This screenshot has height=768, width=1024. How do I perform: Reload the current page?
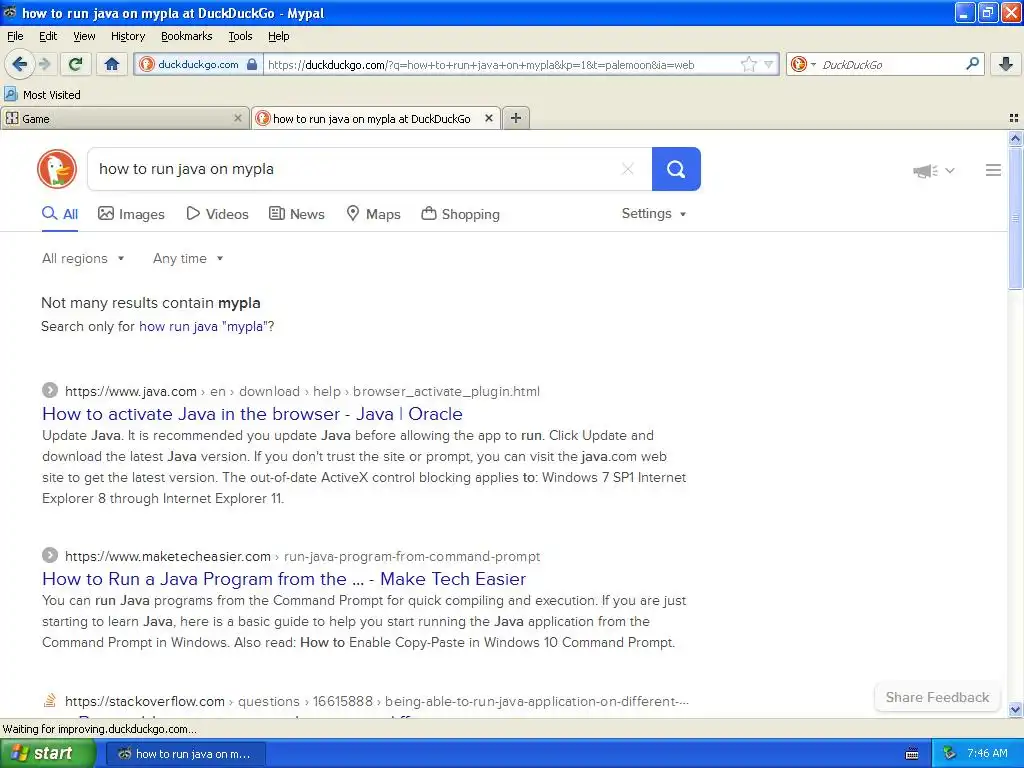(x=75, y=64)
